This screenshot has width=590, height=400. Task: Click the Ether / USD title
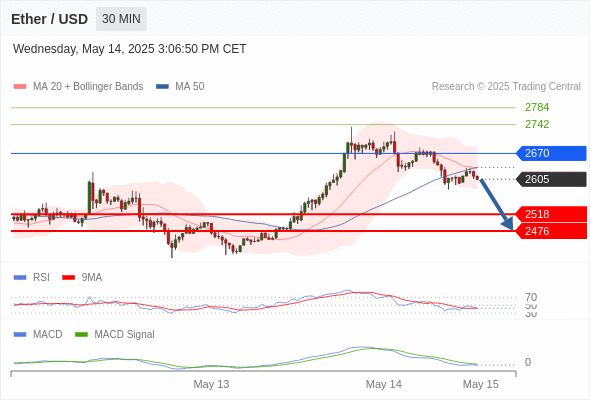point(49,19)
